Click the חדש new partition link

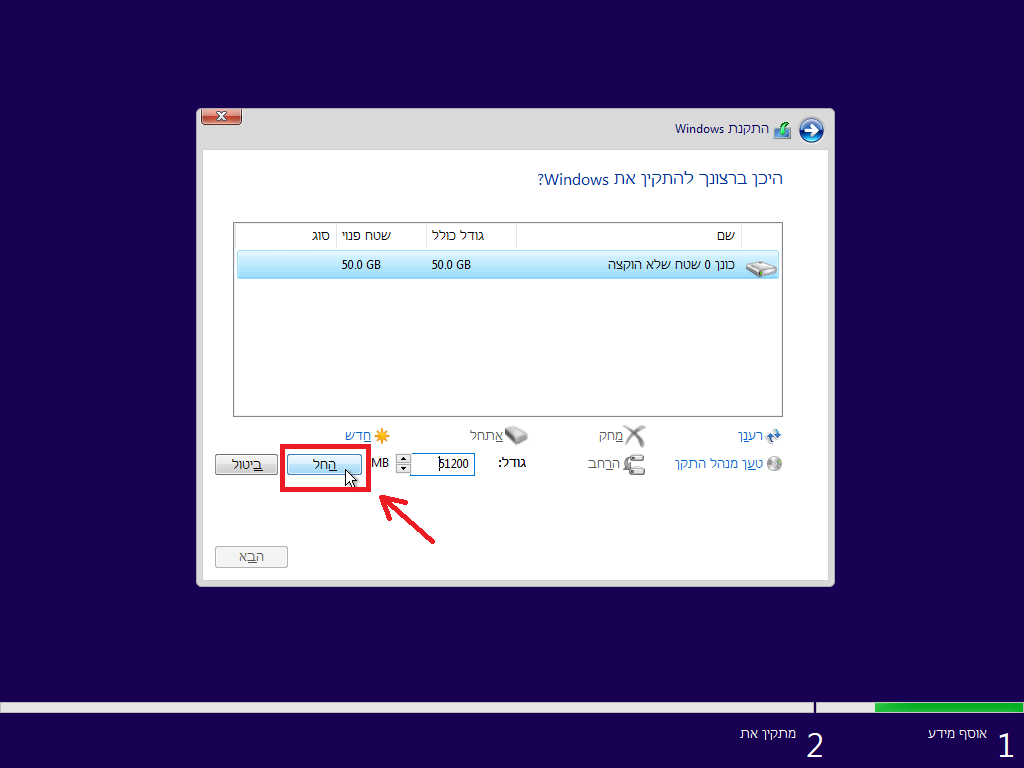pyautogui.click(x=358, y=436)
